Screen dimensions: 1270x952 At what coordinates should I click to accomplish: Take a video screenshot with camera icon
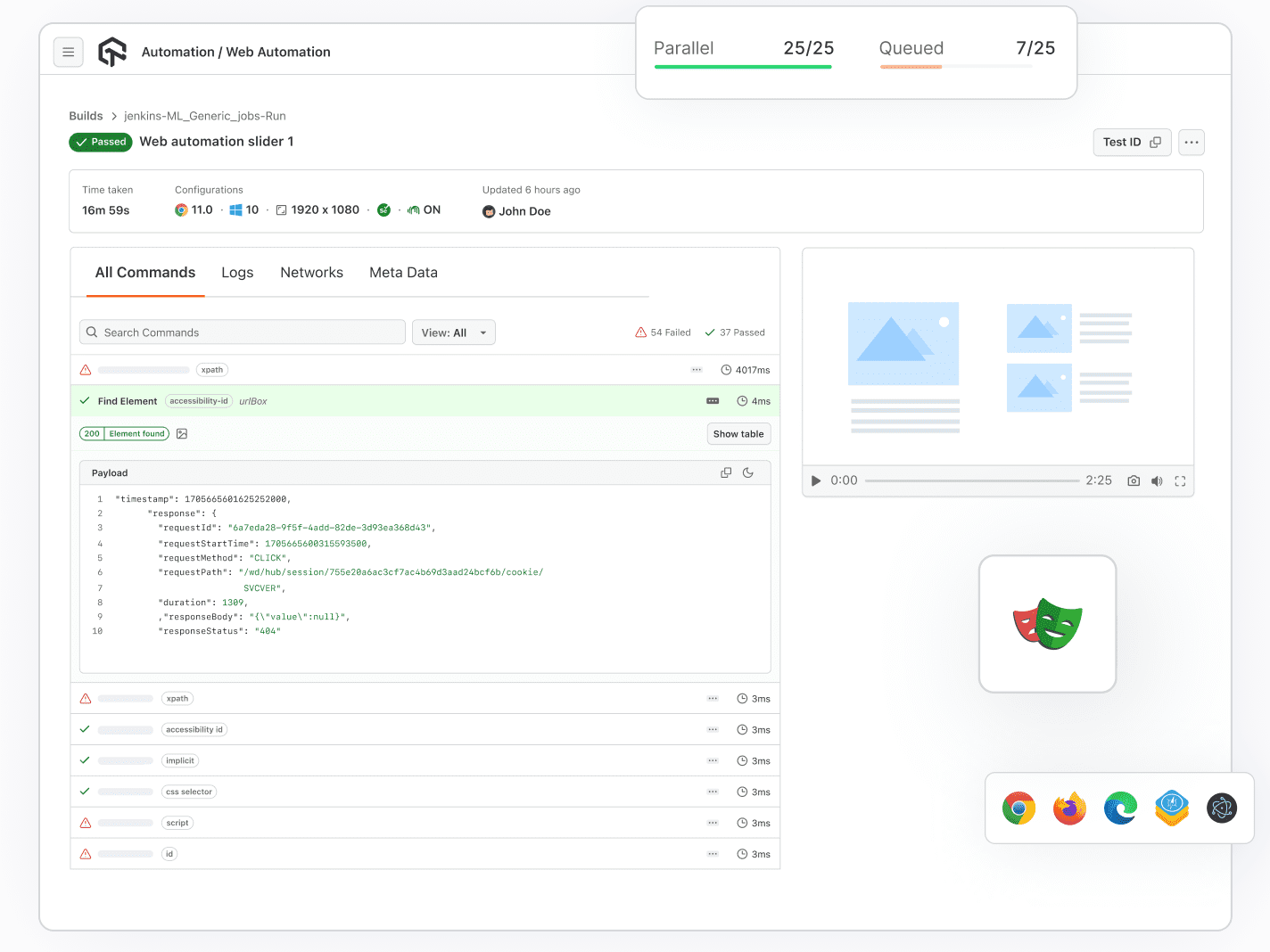pyautogui.click(x=1134, y=481)
